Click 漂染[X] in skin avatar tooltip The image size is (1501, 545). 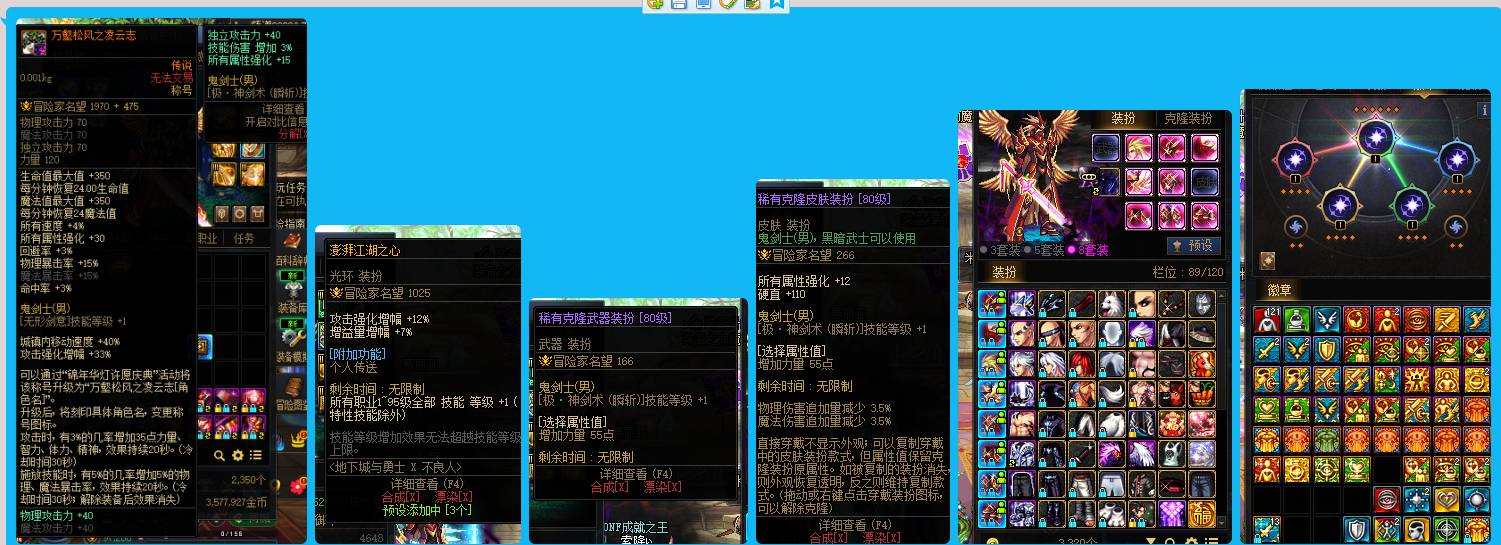coord(881,538)
